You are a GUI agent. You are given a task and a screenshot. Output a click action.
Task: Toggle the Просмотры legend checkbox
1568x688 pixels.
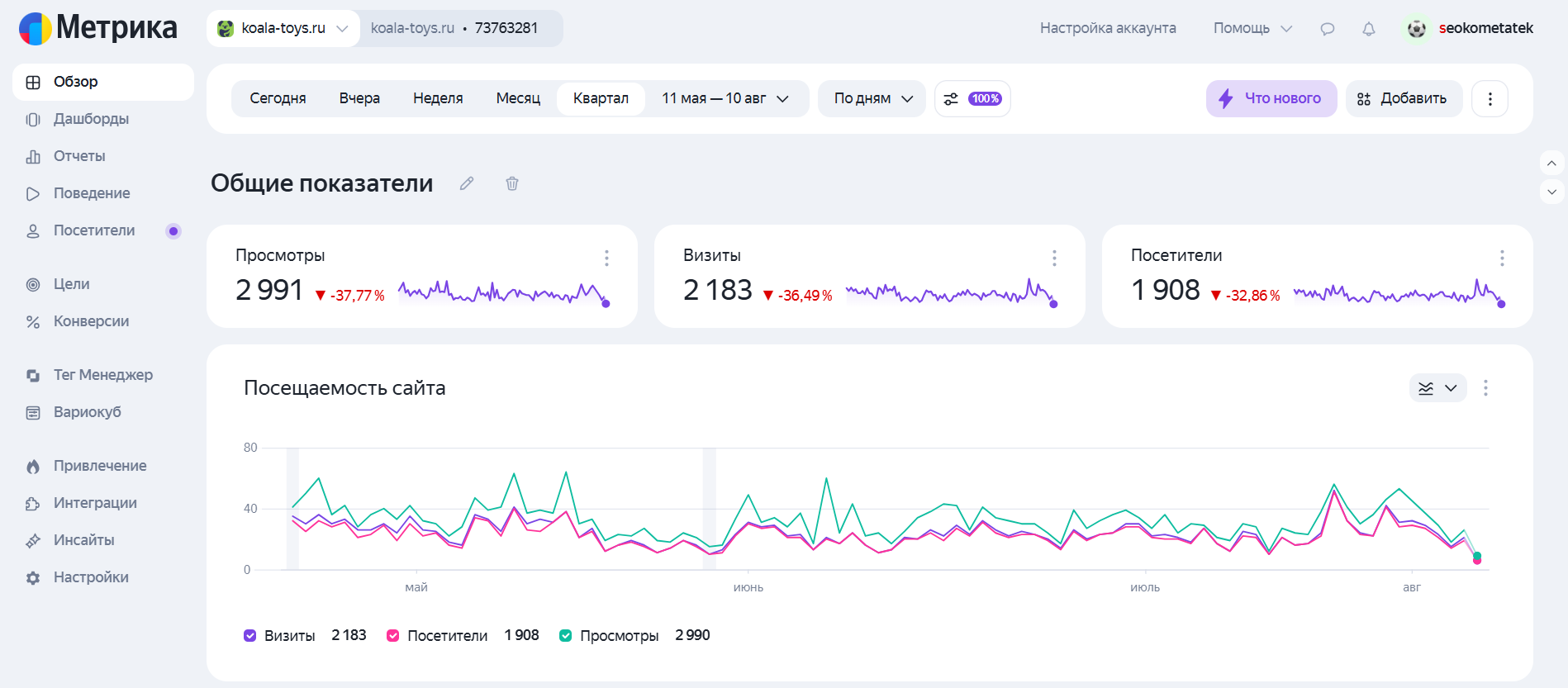(566, 636)
